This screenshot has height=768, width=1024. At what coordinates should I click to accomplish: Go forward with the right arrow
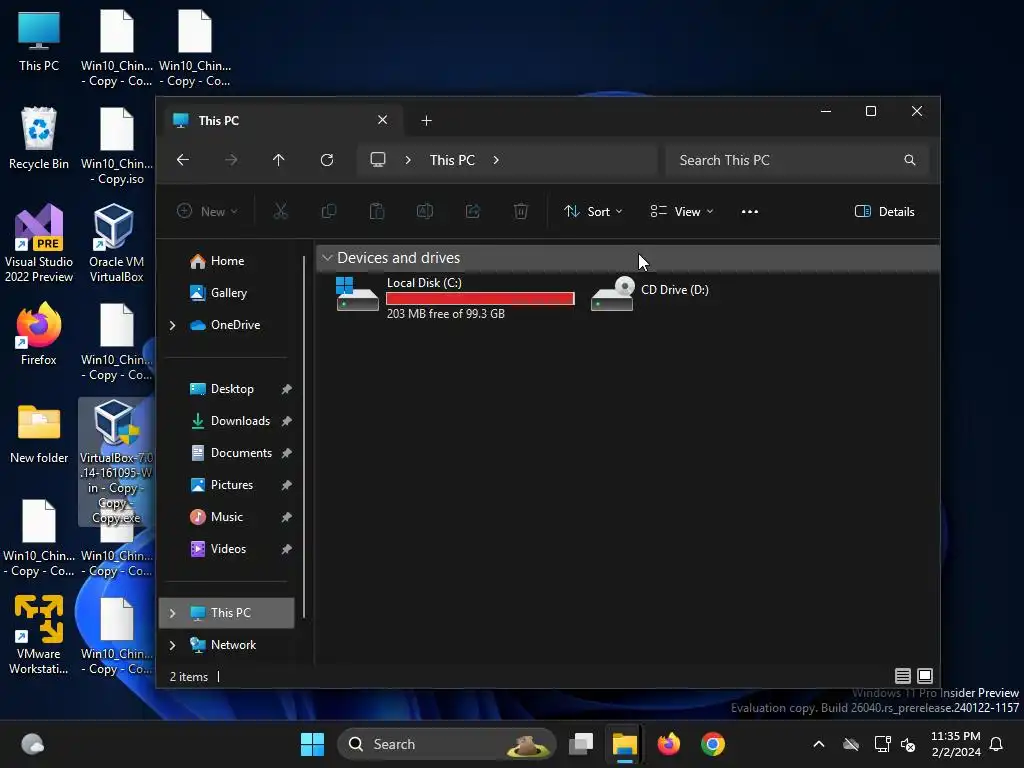tap(231, 160)
